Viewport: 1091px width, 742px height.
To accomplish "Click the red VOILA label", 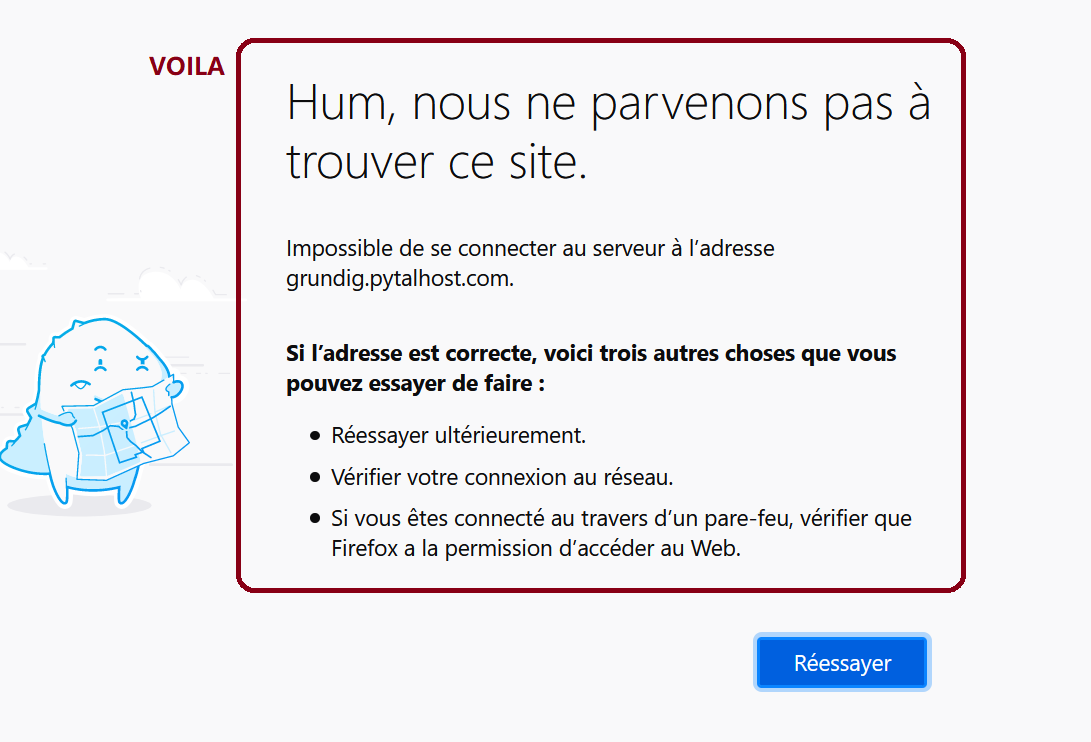I will pyautogui.click(x=186, y=67).
